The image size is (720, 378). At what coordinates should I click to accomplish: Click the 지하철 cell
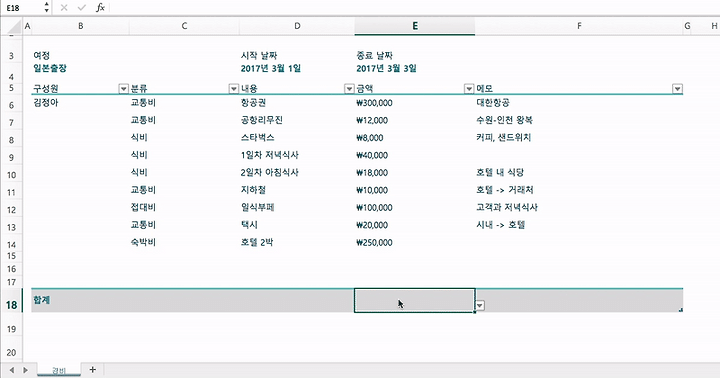253,190
